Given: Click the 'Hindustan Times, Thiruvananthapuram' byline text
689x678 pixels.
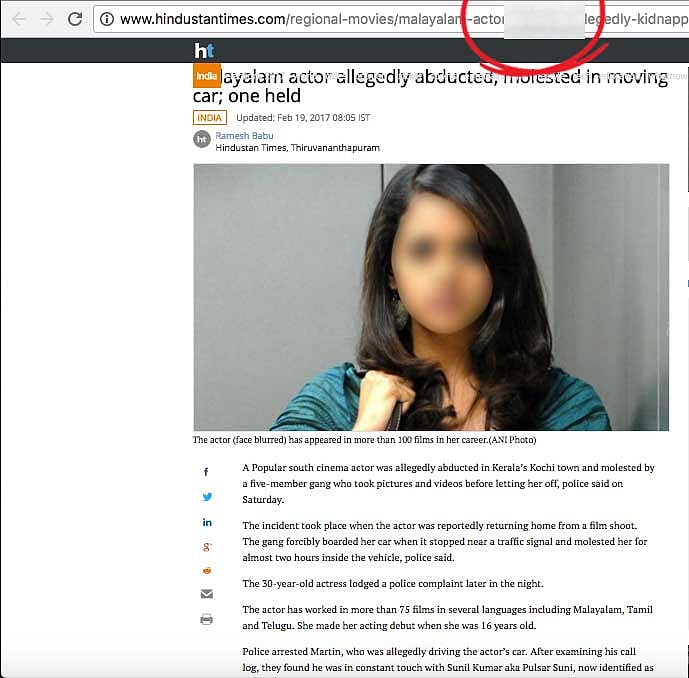Looking at the screenshot, I should (x=297, y=148).
